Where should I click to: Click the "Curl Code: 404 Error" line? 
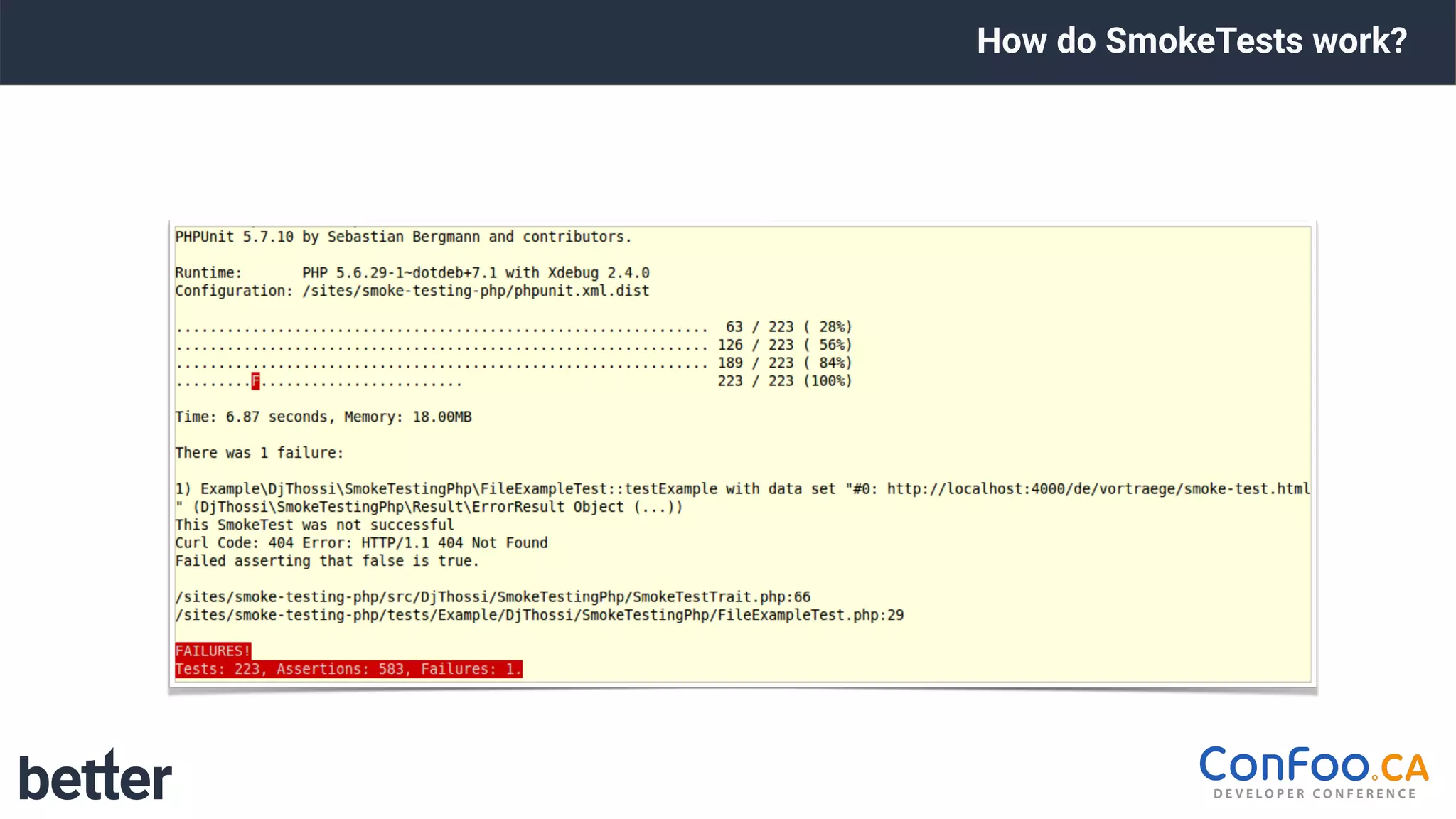pos(361,543)
